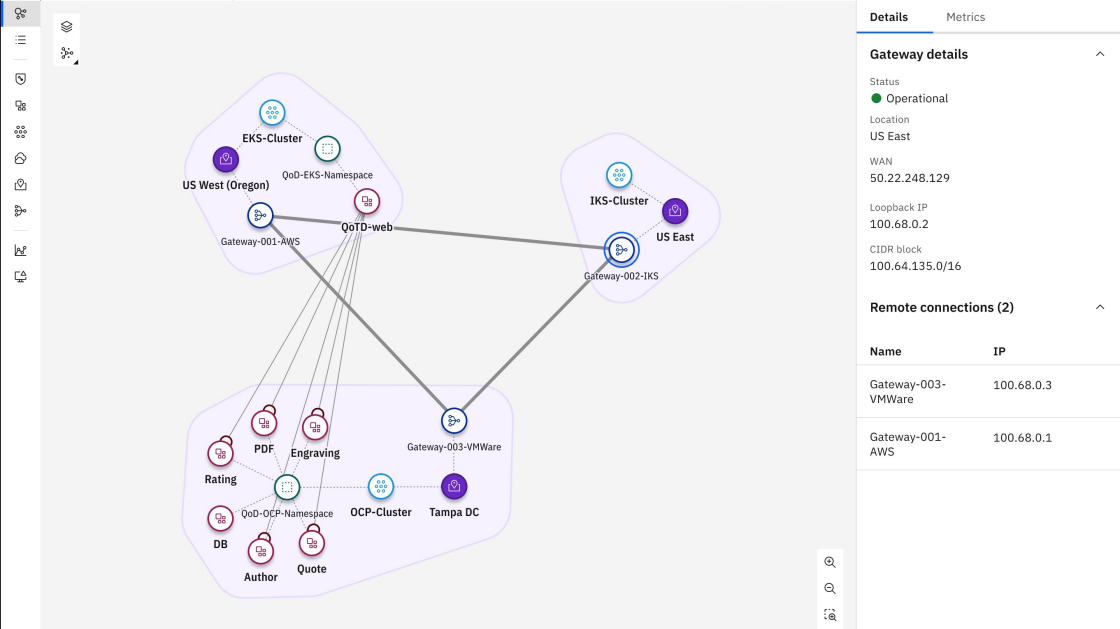This screenshot has height=629, width=1120.
Task: Zoom out on the topology canvas
Action: click(x=830, y=589)
